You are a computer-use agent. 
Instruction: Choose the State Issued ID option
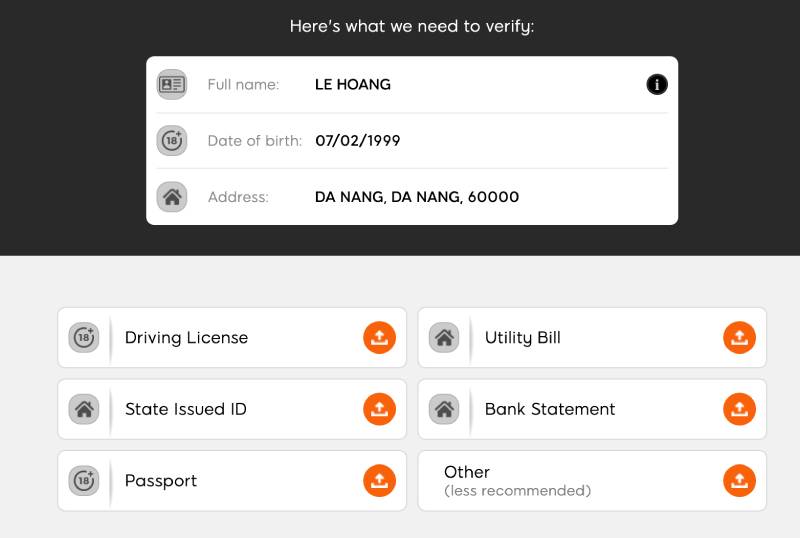point(186,409)
